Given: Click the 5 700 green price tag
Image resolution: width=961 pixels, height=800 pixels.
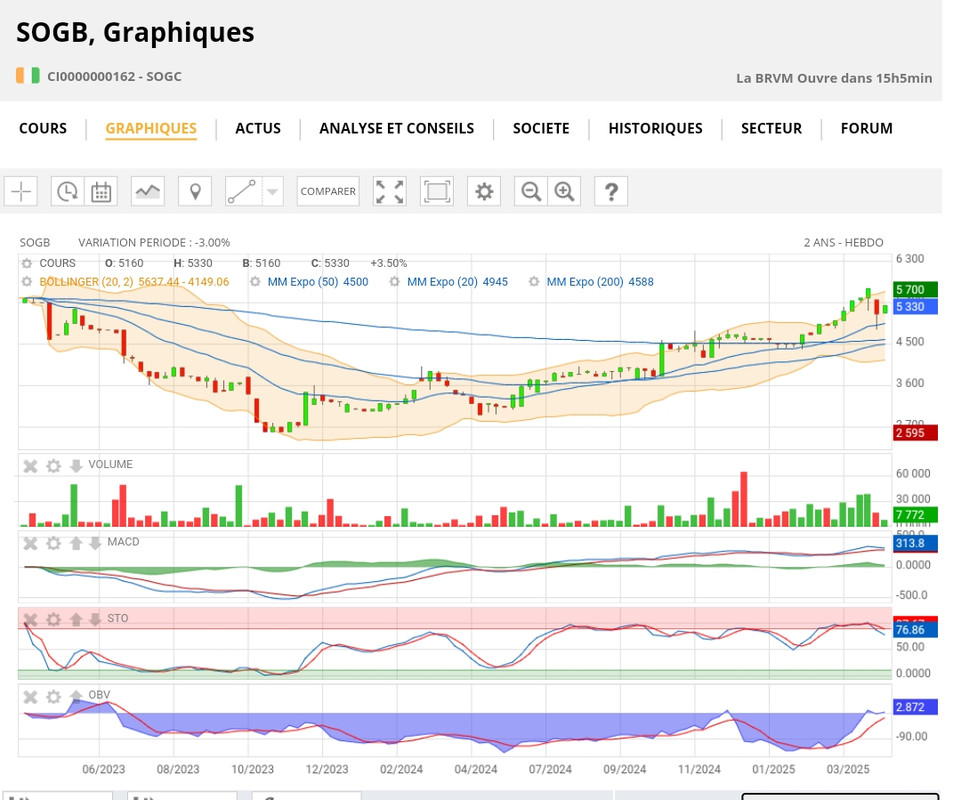Looking at the screenshot, I should point(915,289).
